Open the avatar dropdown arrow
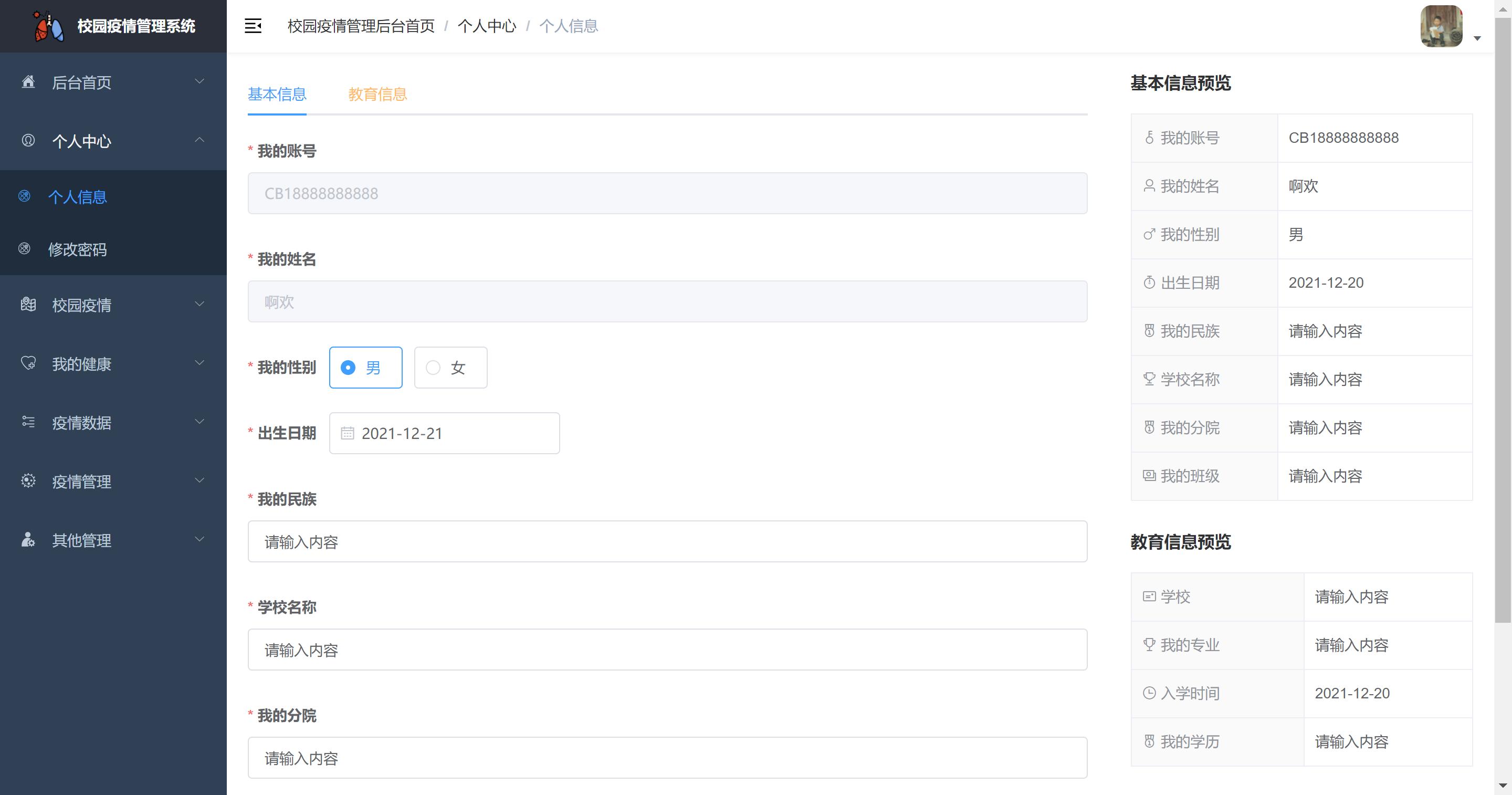1512x795 pixels. tap(1477, 38)
